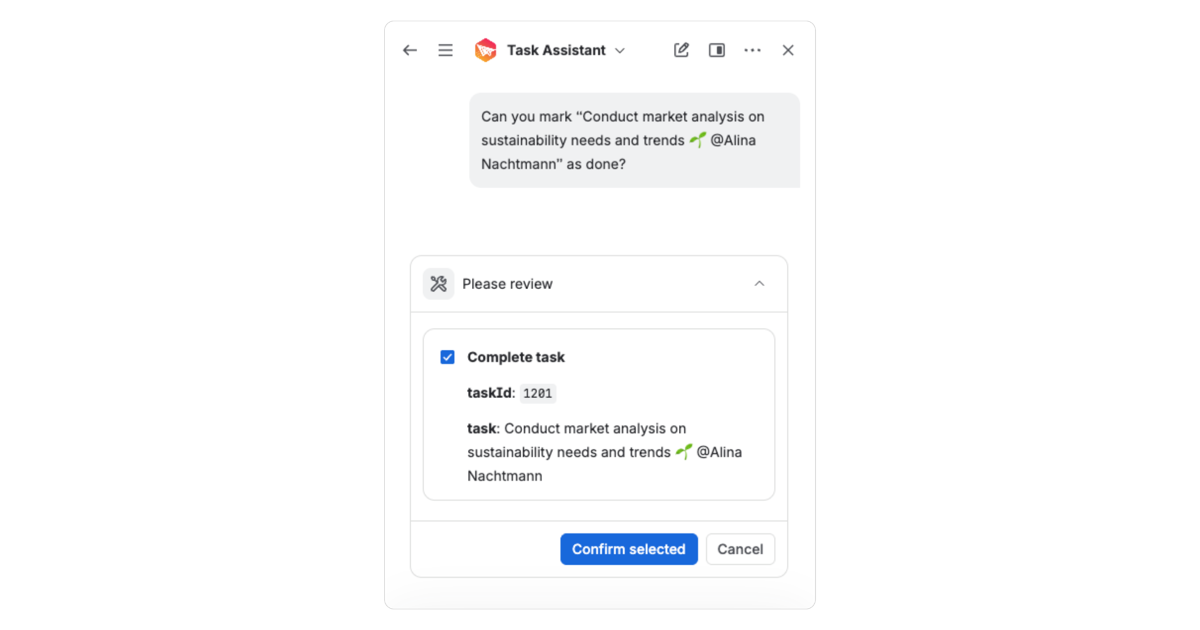Click the Cancel button
This screenshot has height=630, width=1200.
coord(740,549)
